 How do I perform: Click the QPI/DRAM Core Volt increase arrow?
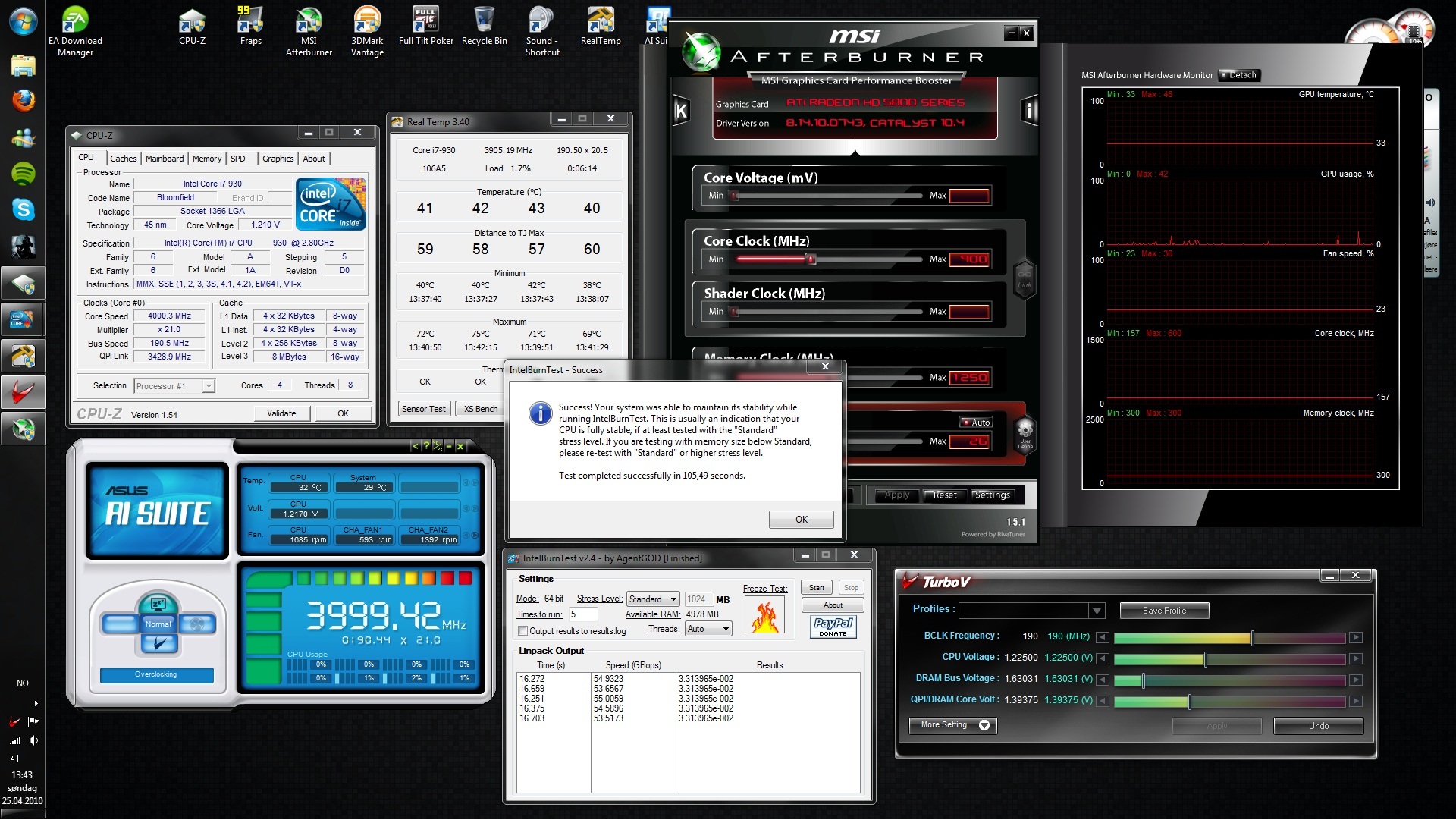pos(1356,701)
